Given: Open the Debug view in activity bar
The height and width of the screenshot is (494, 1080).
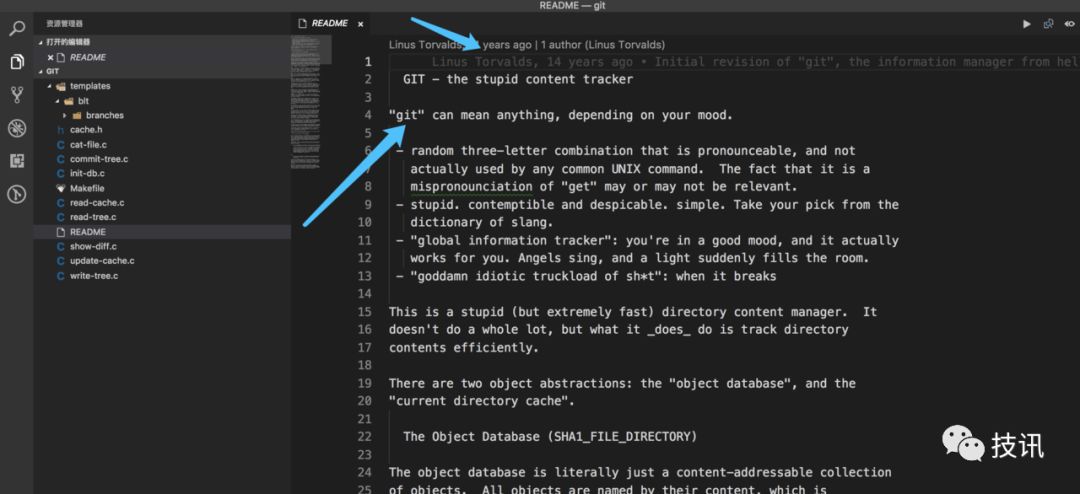Looking at the screenshot, I should tap(17, 127).
